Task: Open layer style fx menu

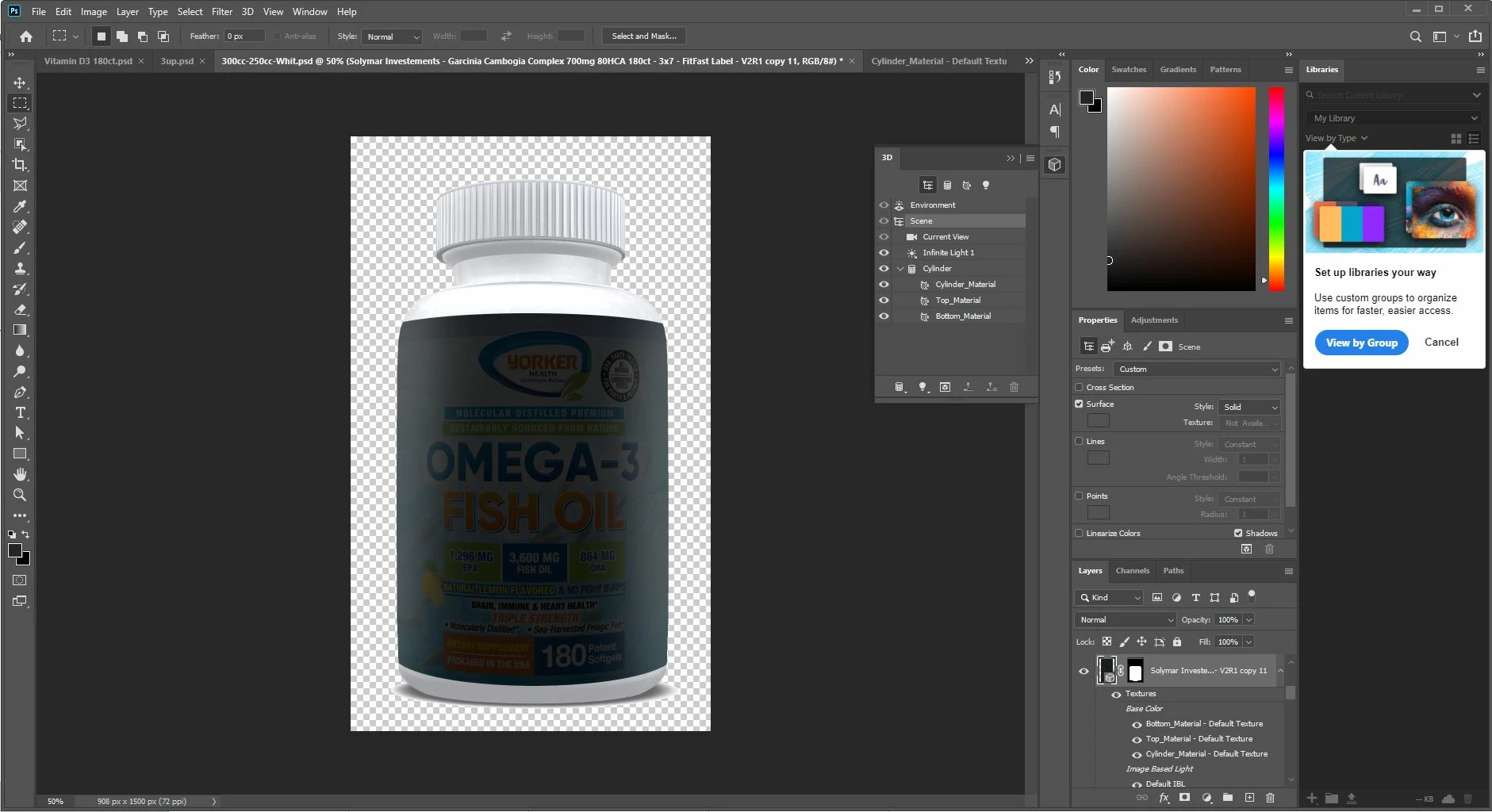Action: (1164, 798)
